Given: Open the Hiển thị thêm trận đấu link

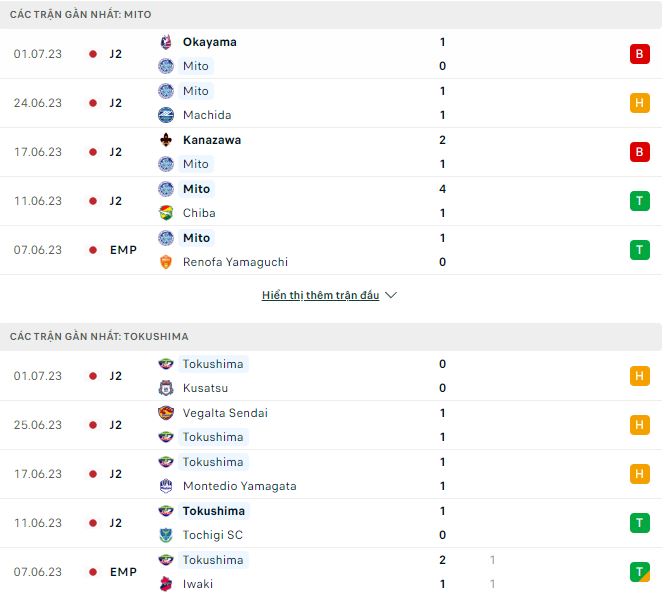Looking at the screenshot, I should (x=320, y=296).
